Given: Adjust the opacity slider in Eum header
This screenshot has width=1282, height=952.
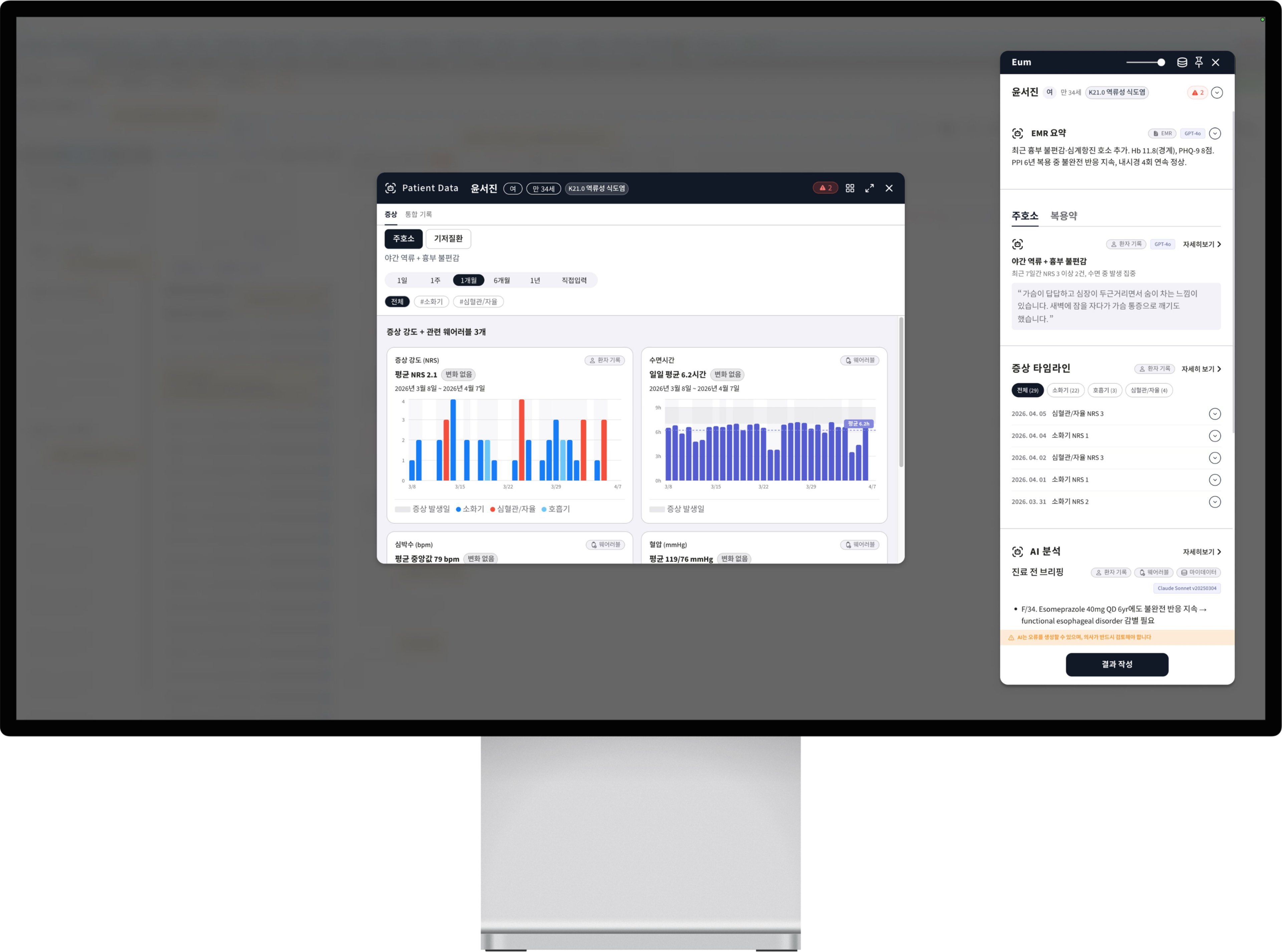Looking at the screenshot, I should [x=1161, y=62].
